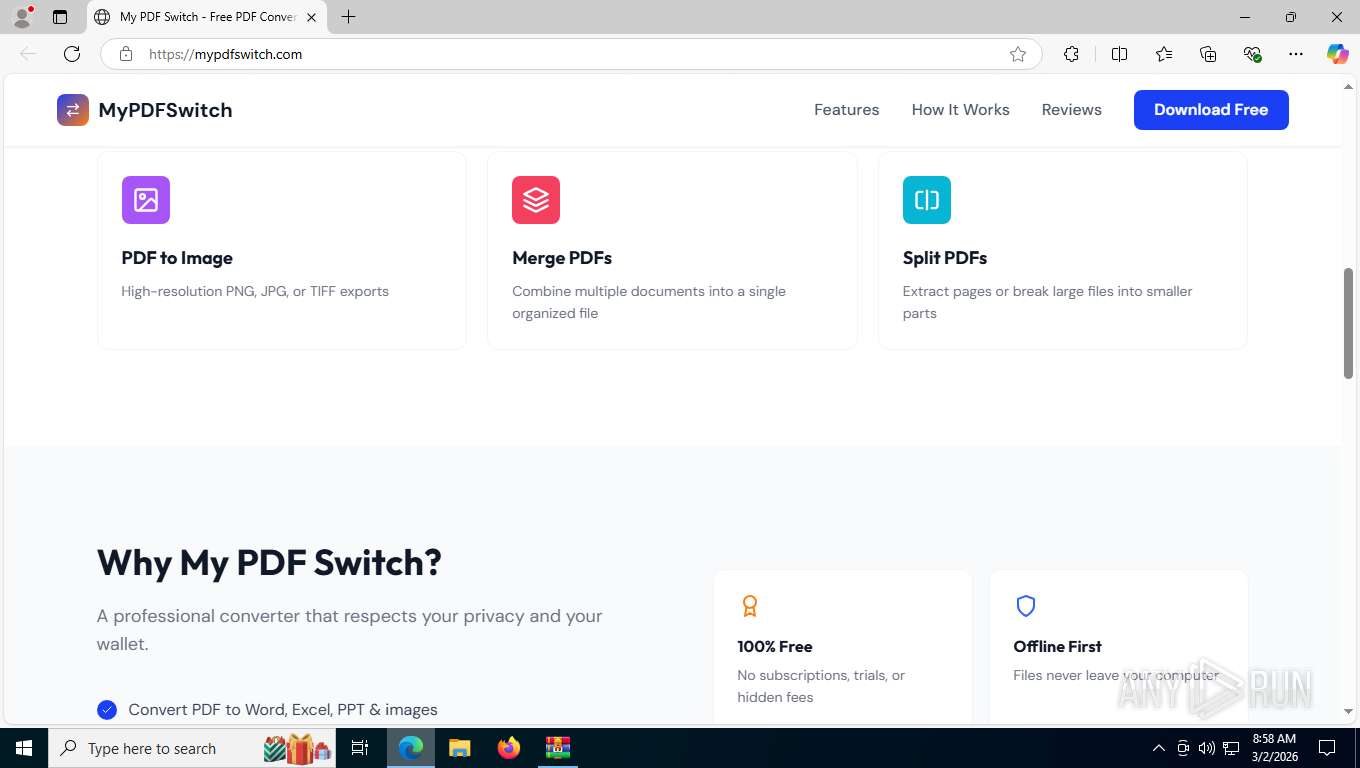Image resolution: width=1360 pixels, height=768 pixels.
Task: Click the taskbar clock showing 8:58 AM
Action: (1274, 748)
